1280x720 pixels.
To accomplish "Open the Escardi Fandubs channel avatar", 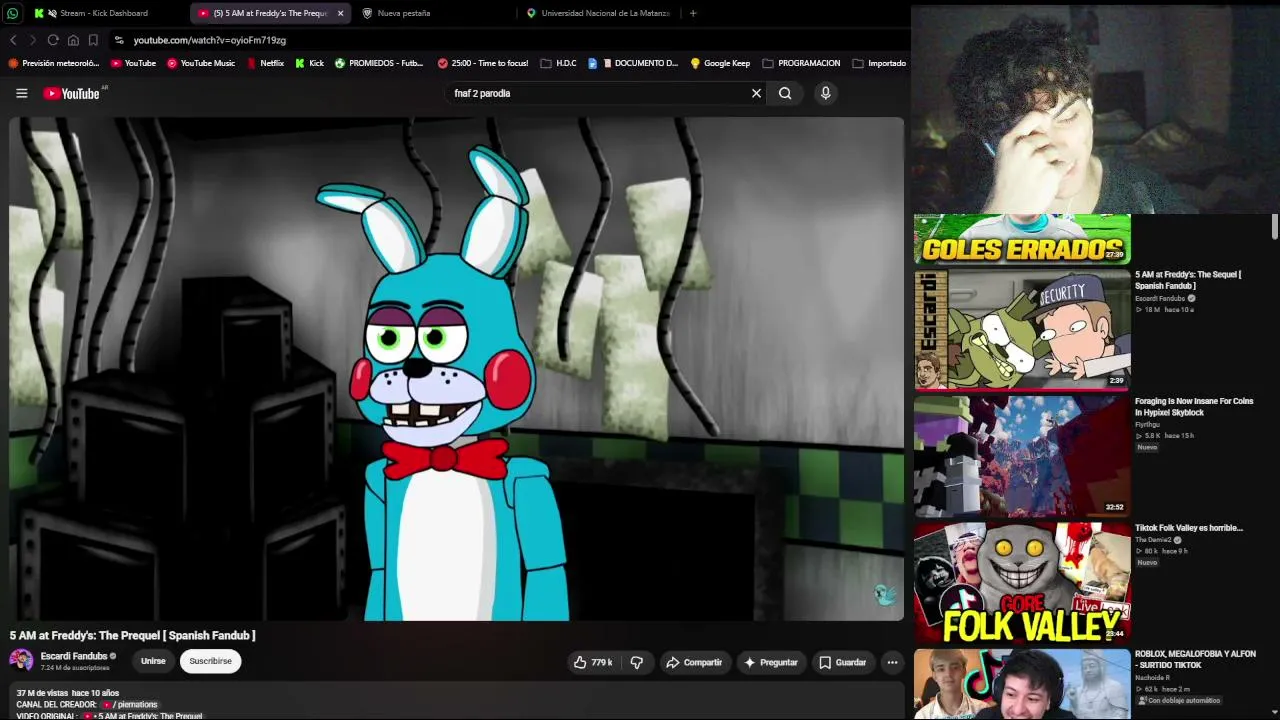I will (21, 660).
